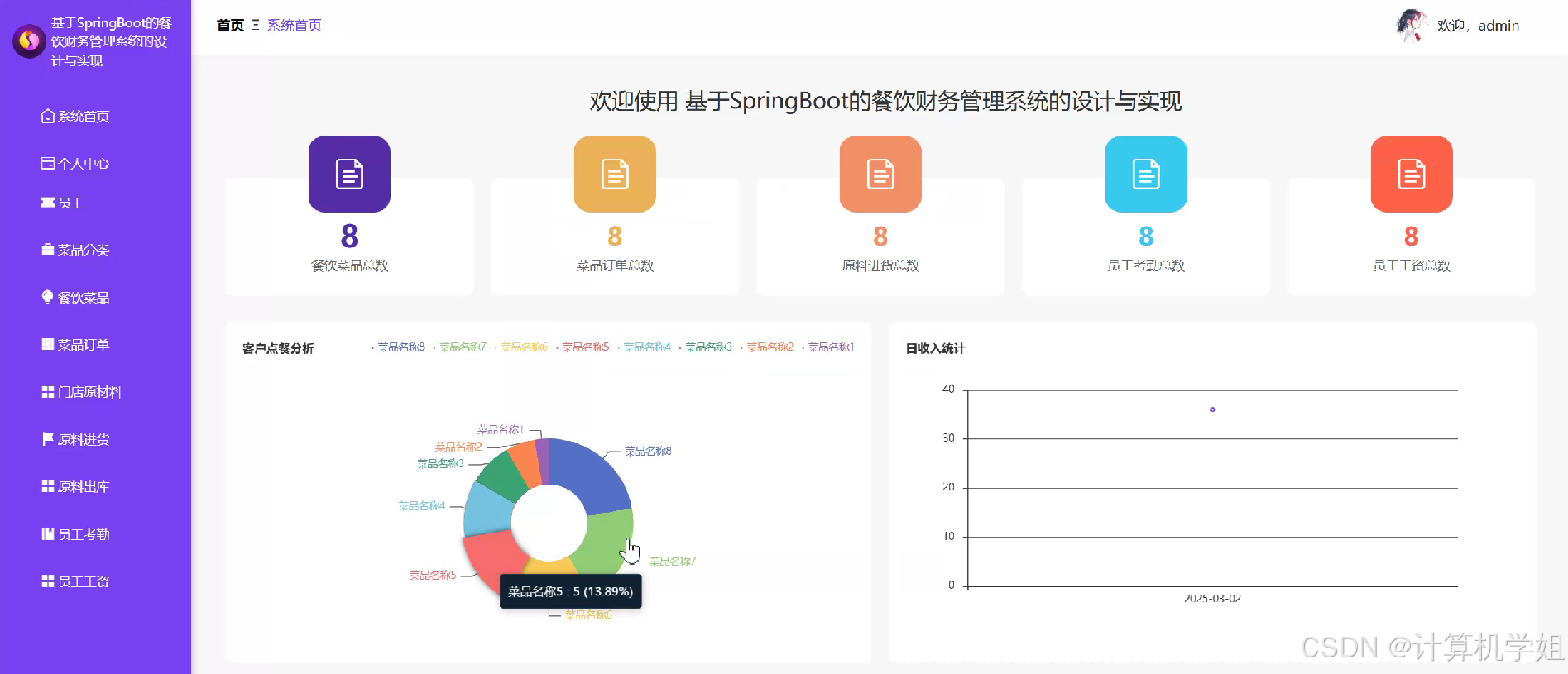Toggle legend entry 菜品名称2
The height and width of the screenshot is (674, 1568).
767,347
